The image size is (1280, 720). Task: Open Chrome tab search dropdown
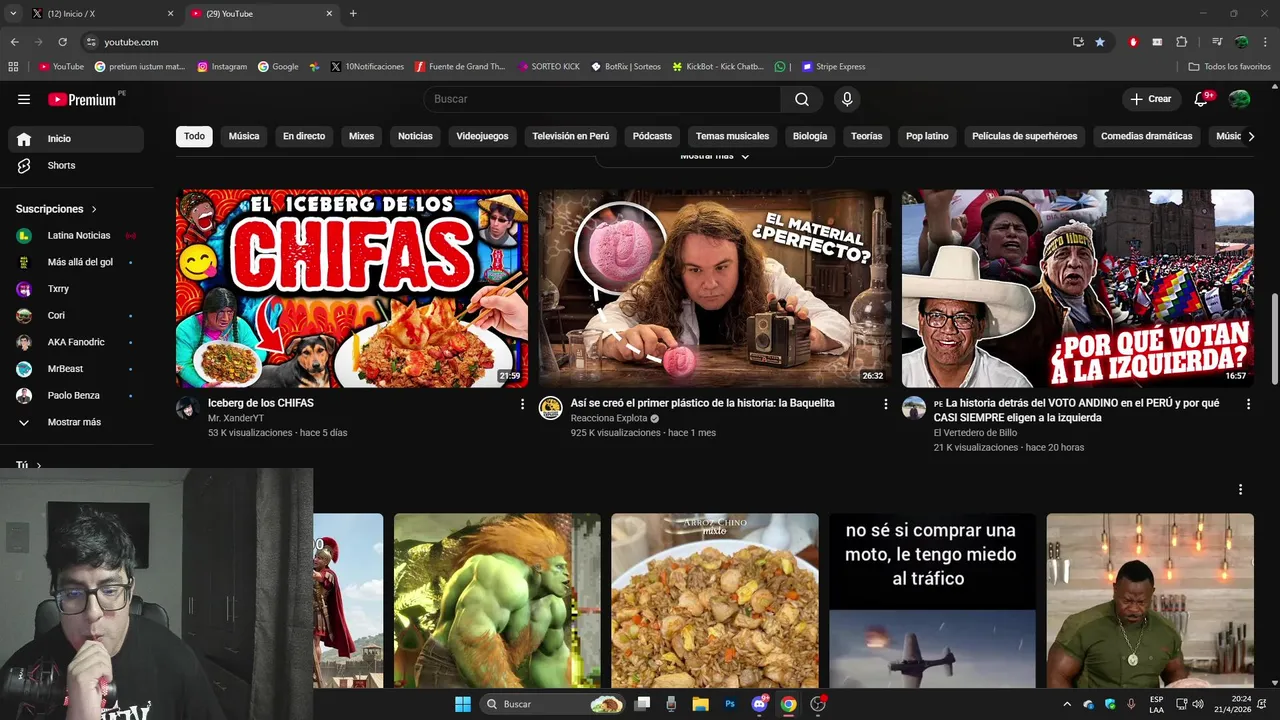(13, 14)
